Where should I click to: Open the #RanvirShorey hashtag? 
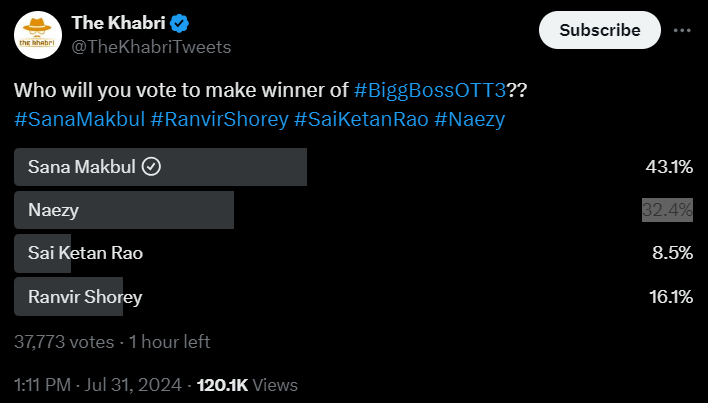pos(217,120)
